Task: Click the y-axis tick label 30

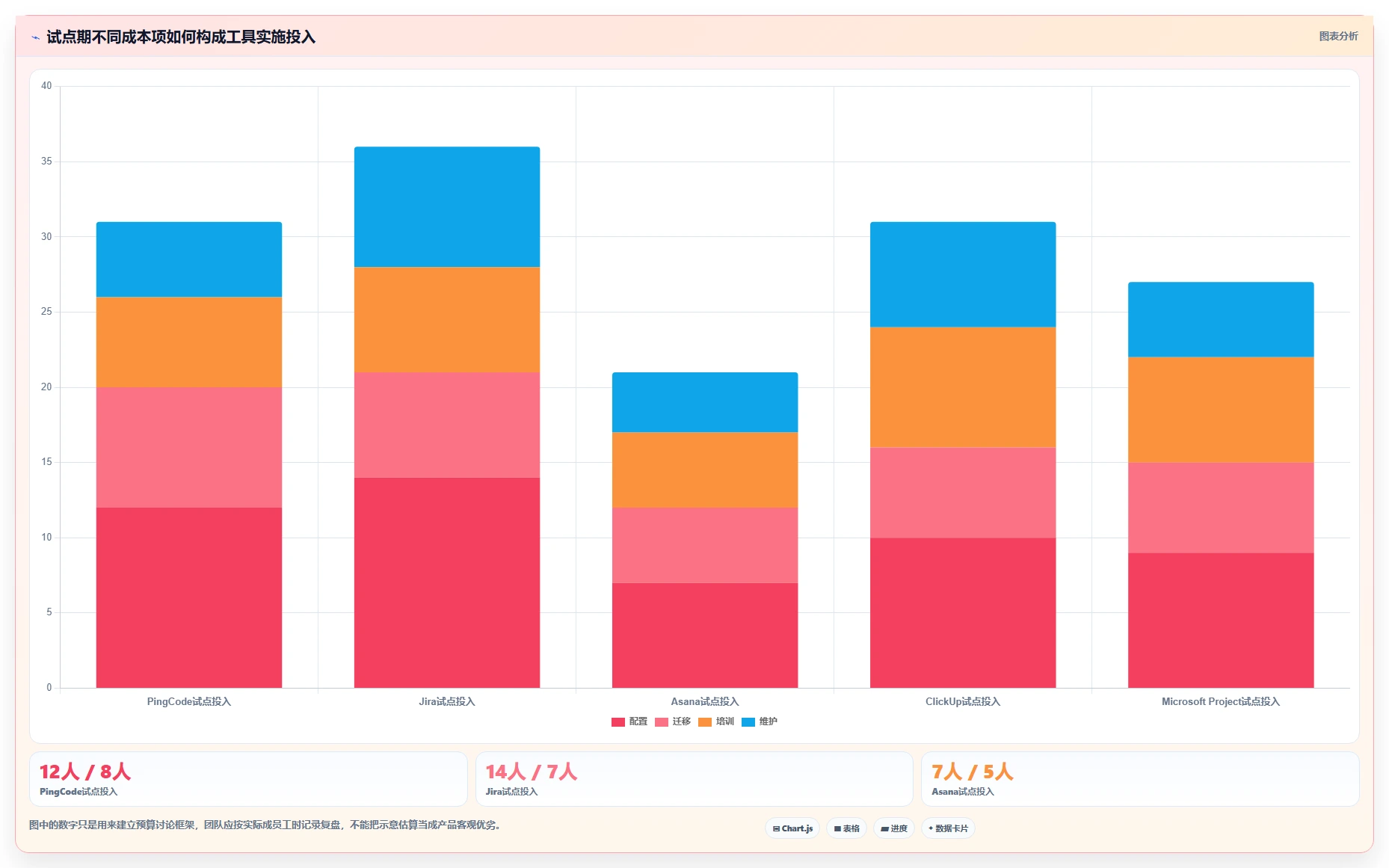Action: [46, 237]
